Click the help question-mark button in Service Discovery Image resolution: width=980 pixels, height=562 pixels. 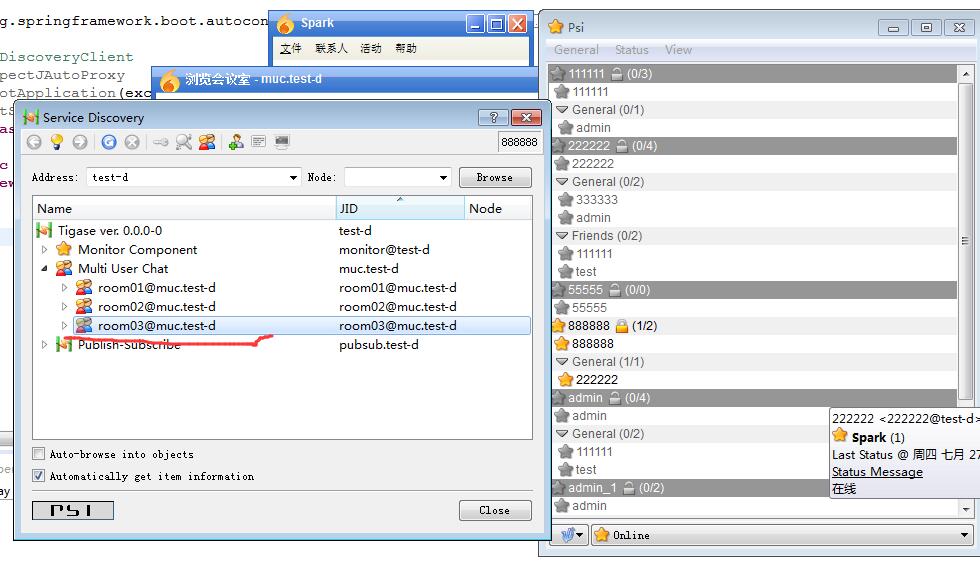[x=493, y=118]
